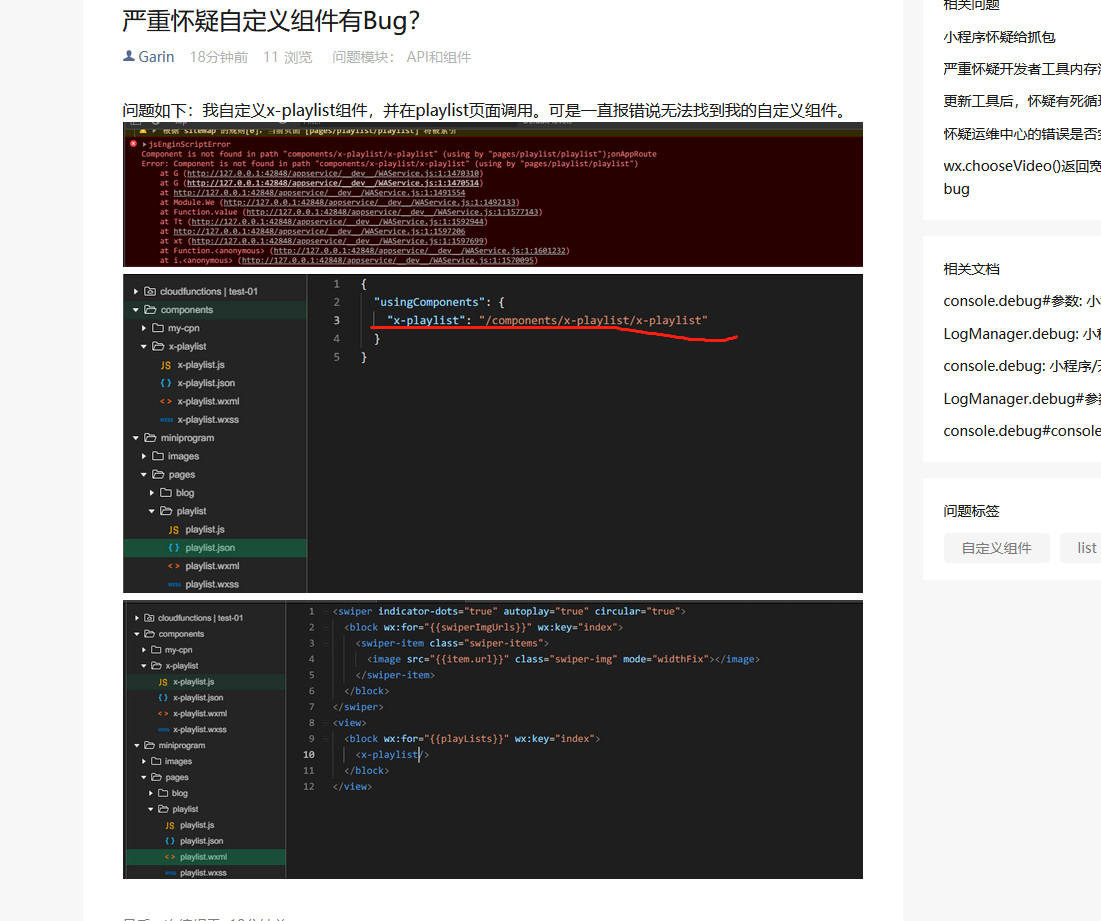Click miniprogram folder icon in JSON screenshot
The width and height of the screenshot is (1101, 921).
(150, 438)
